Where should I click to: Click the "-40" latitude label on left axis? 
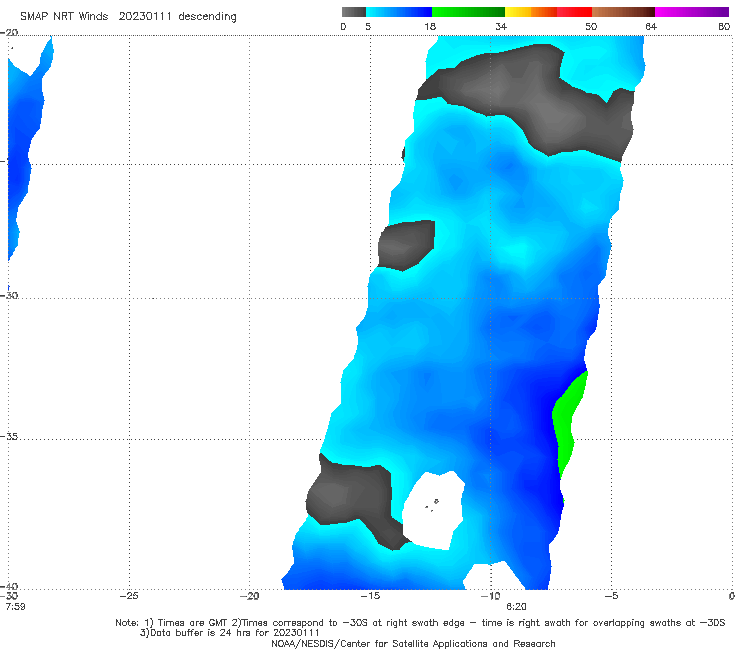[9, 586]
